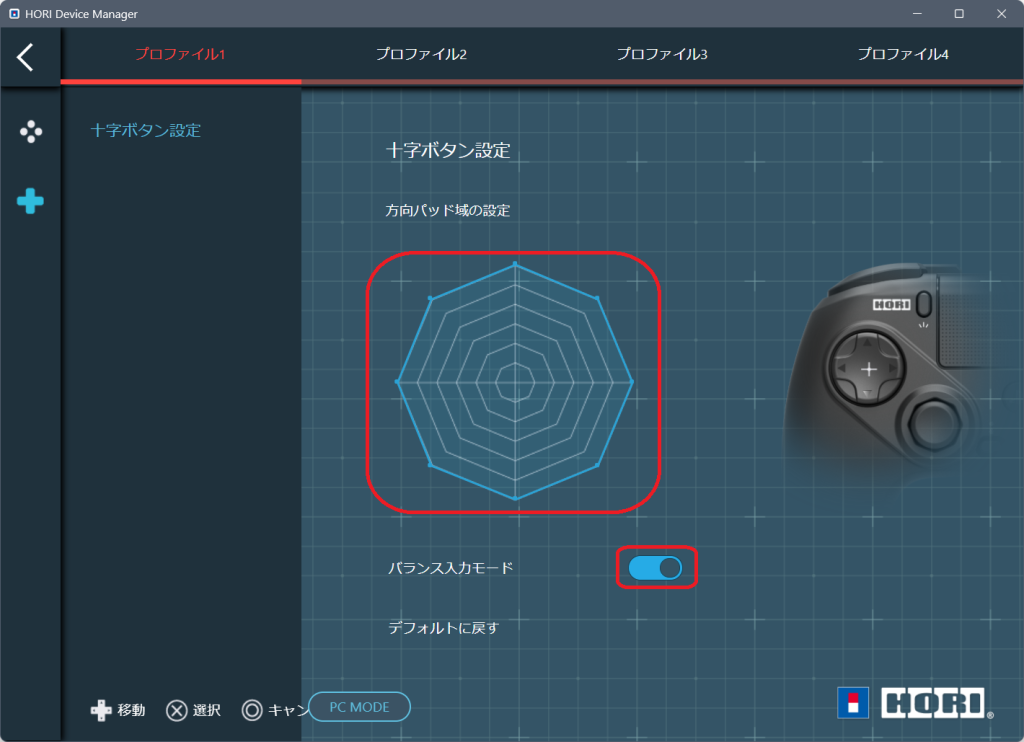
Task: Click the D-pad on the controller image
Action: pos(867,369)
